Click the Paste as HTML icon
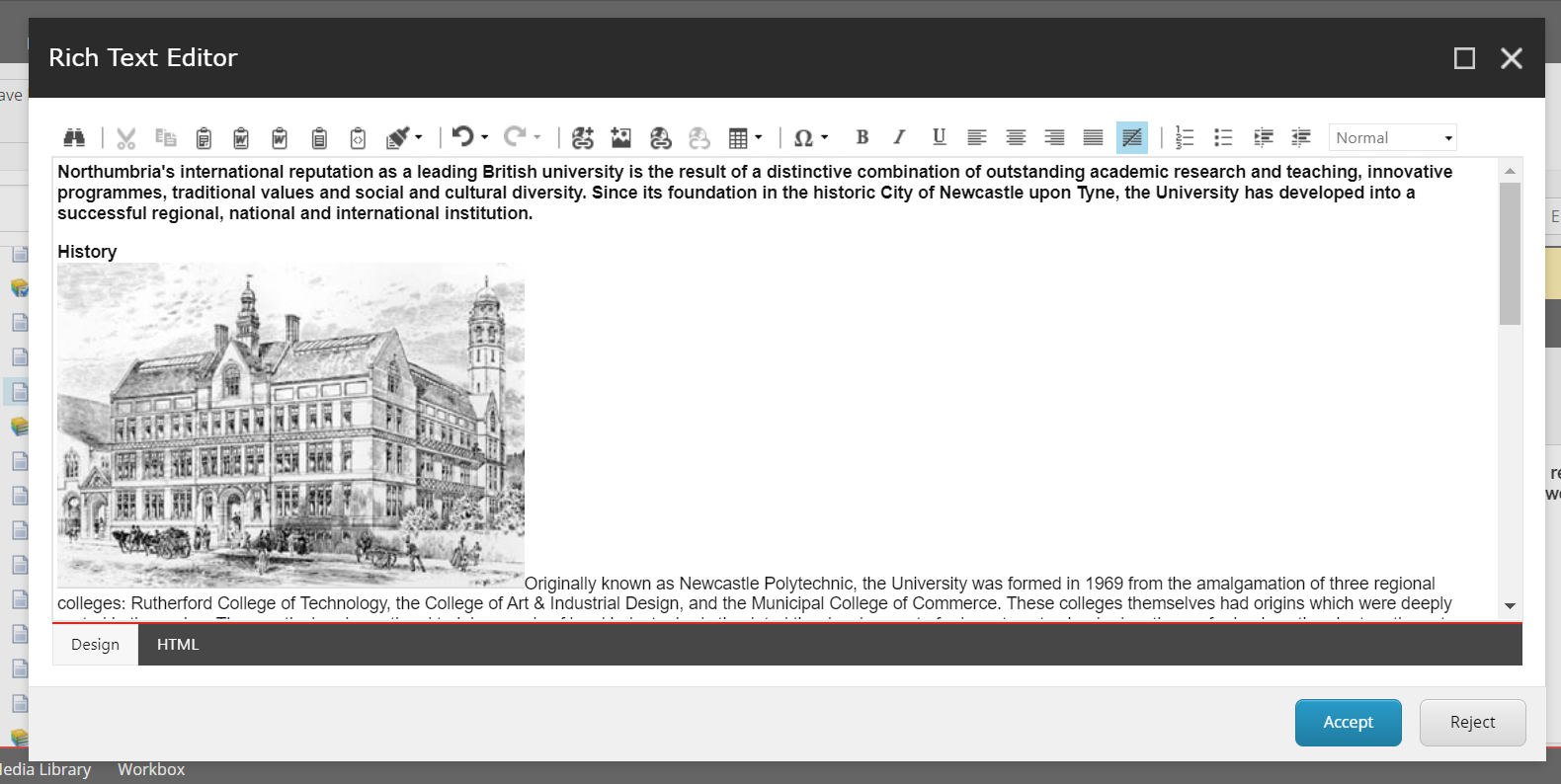The image size is (1561, 784). 358,137
